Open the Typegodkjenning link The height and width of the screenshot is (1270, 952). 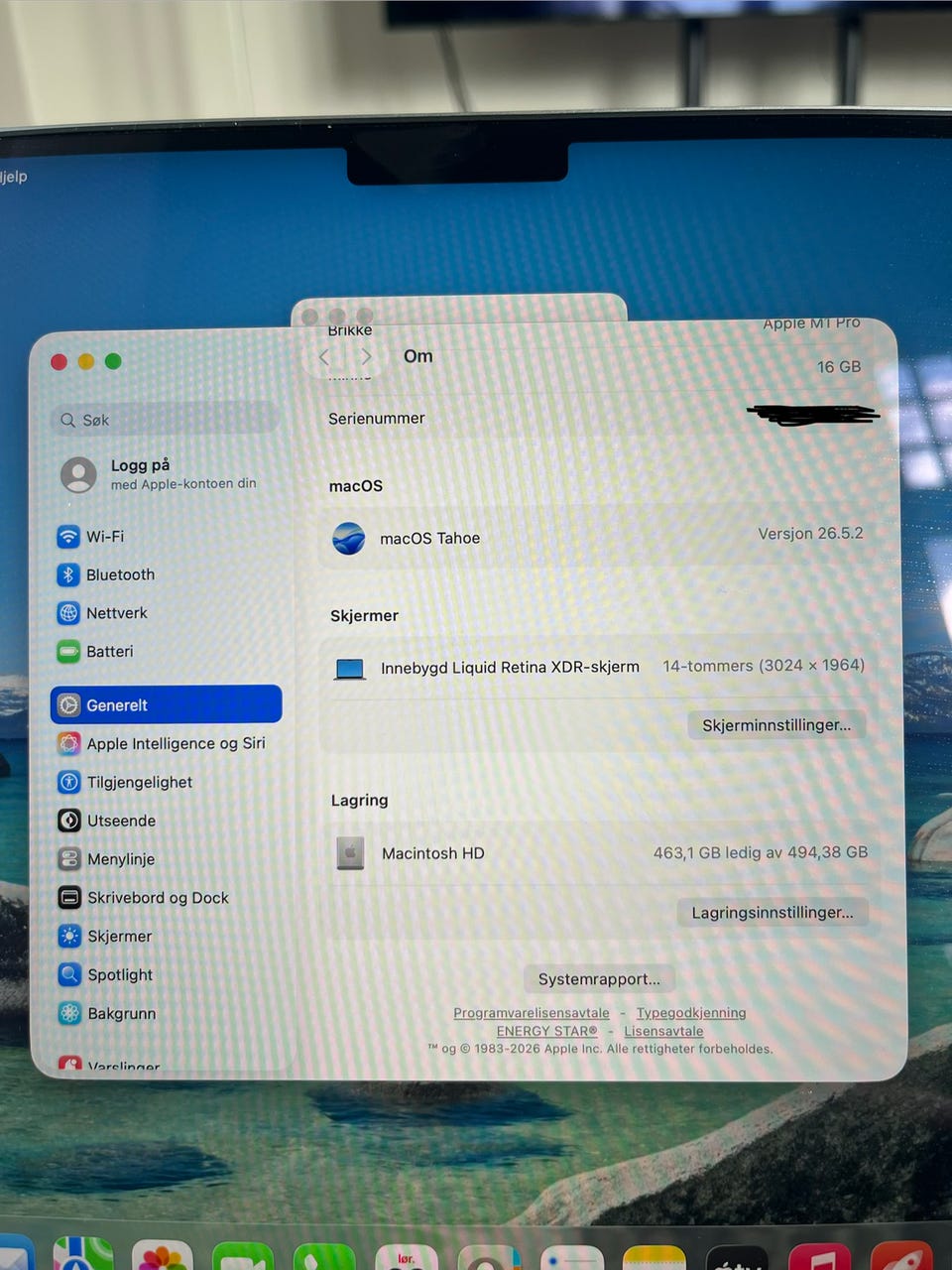[691, 1013]
